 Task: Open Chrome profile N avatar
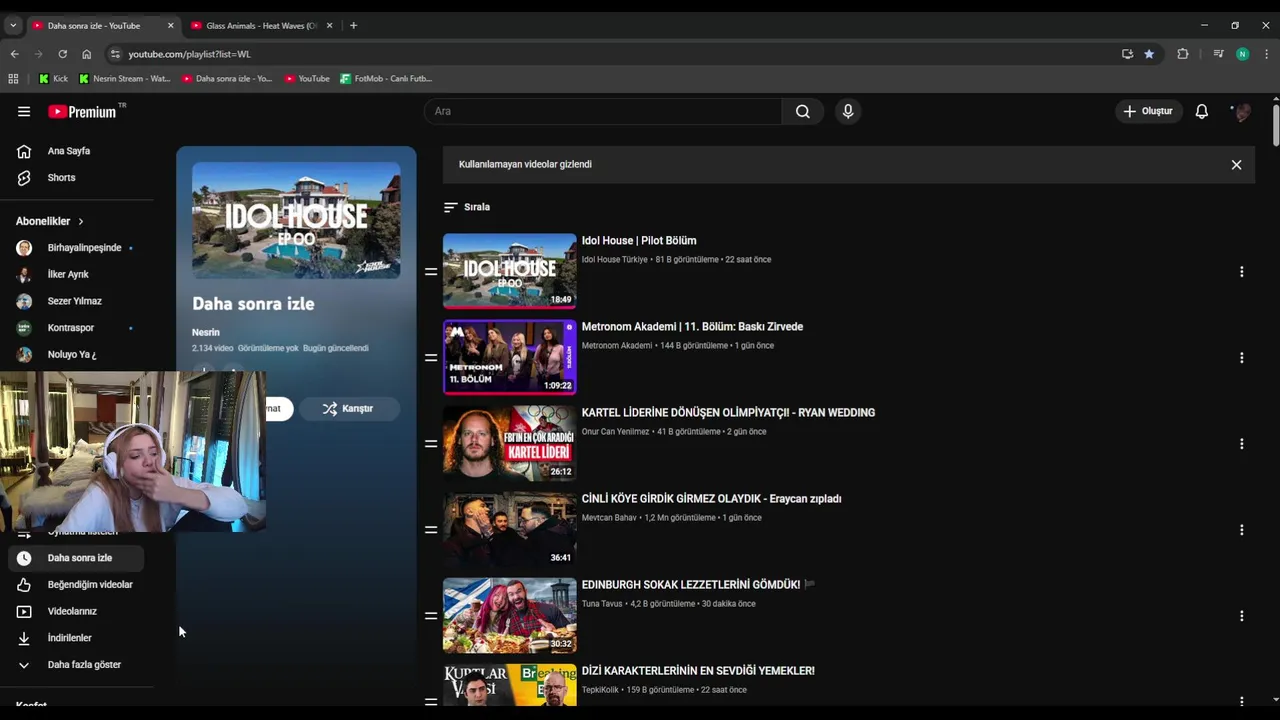coord(1242,54)
